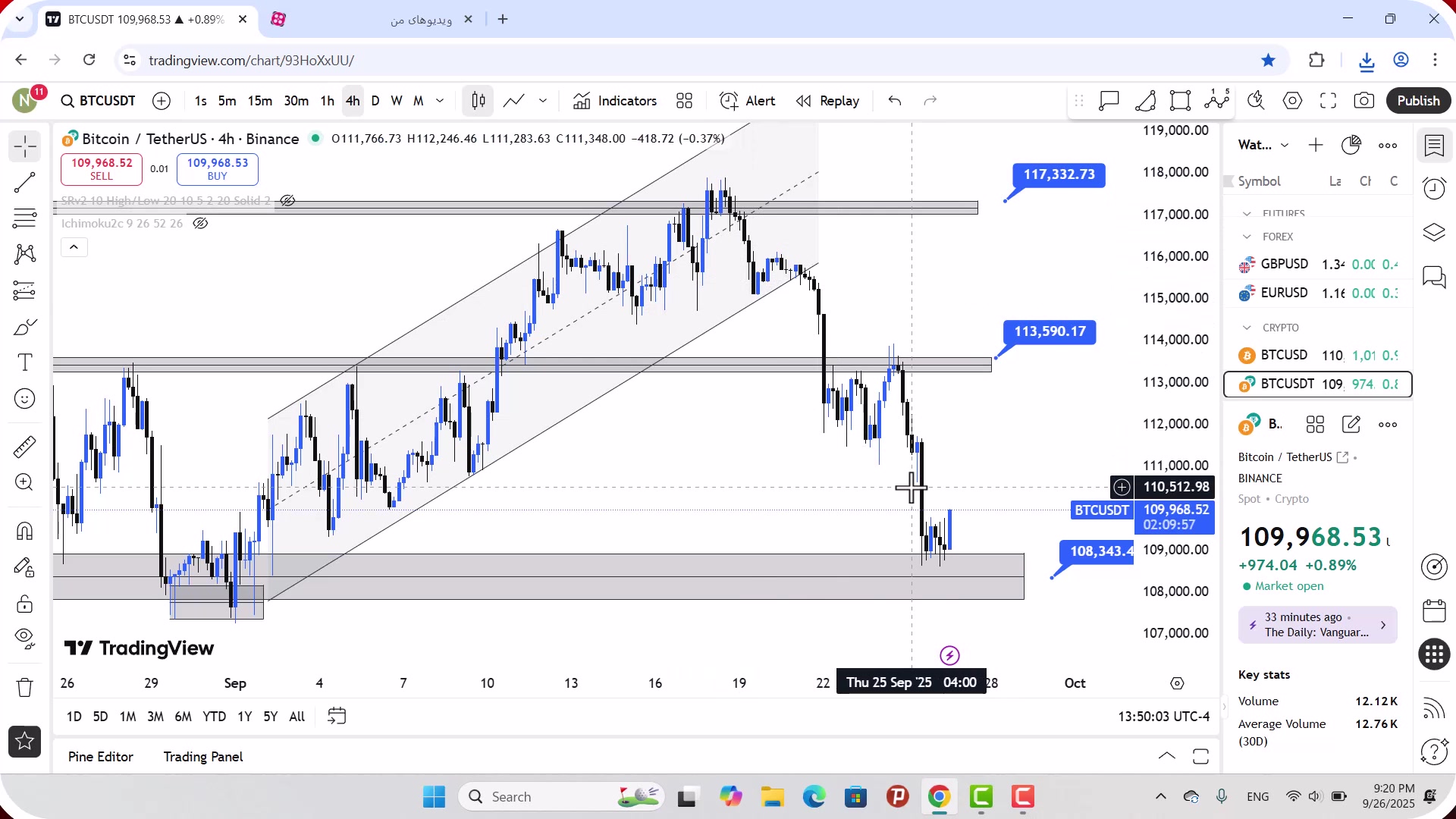The height and width of the screenshot is (819, 1456).
Task: Set chart range to YTD
Action: 215,717
